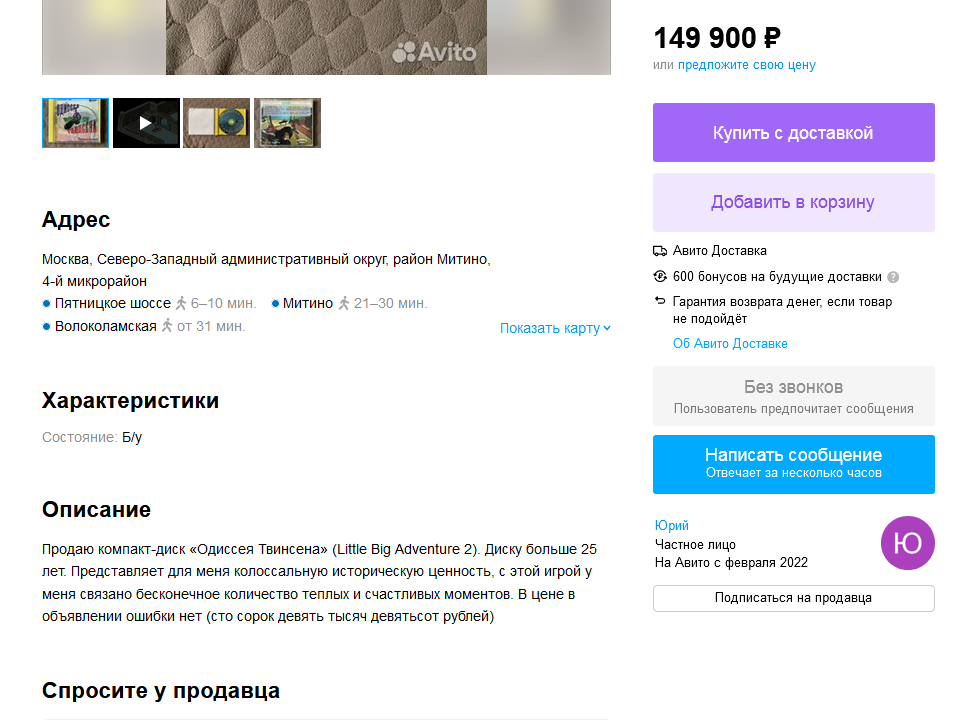Click the blue dot beside Пятницкое шоссе
Screen dimensions: 965x720
[47, 303]
